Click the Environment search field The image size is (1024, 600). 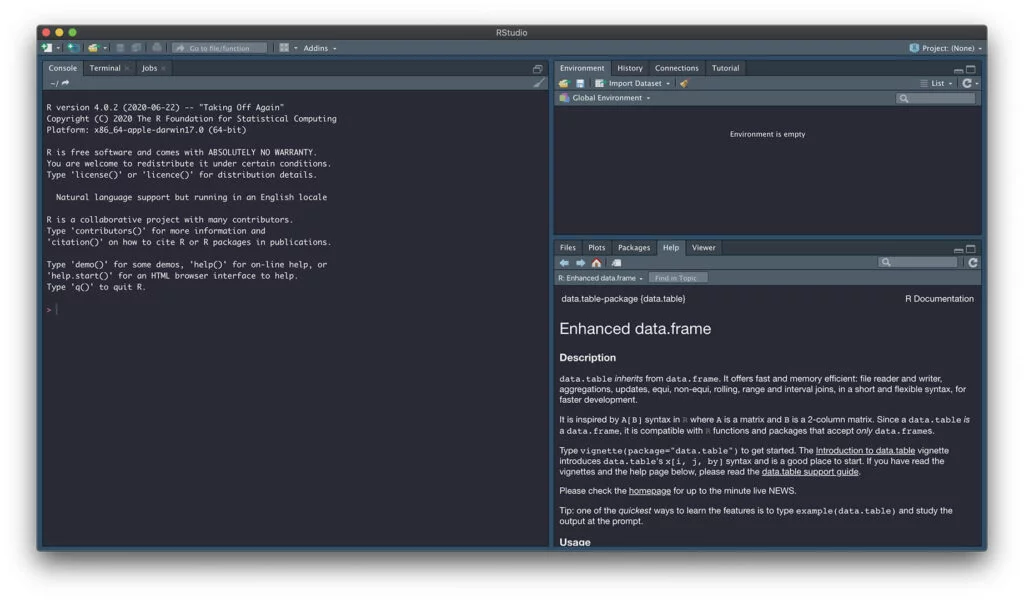point(936,98)
